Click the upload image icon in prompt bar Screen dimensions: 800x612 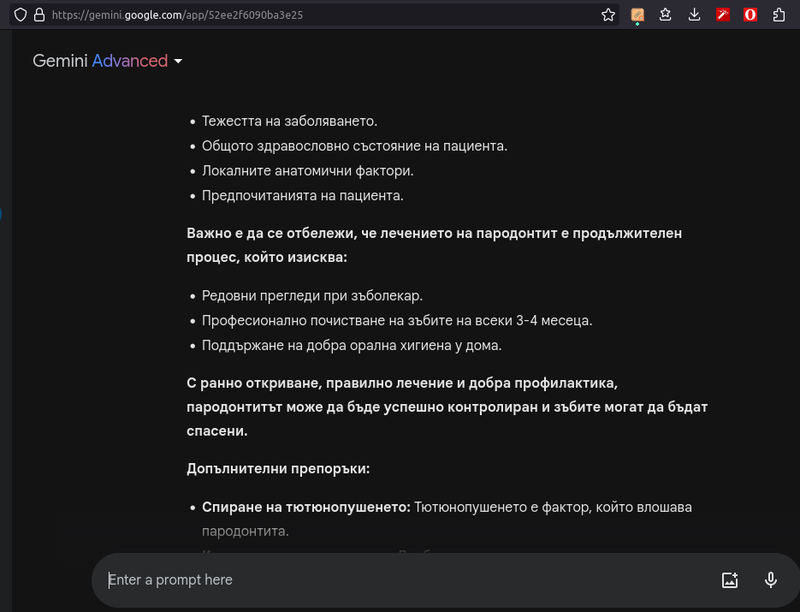click(x=730, y=580)
